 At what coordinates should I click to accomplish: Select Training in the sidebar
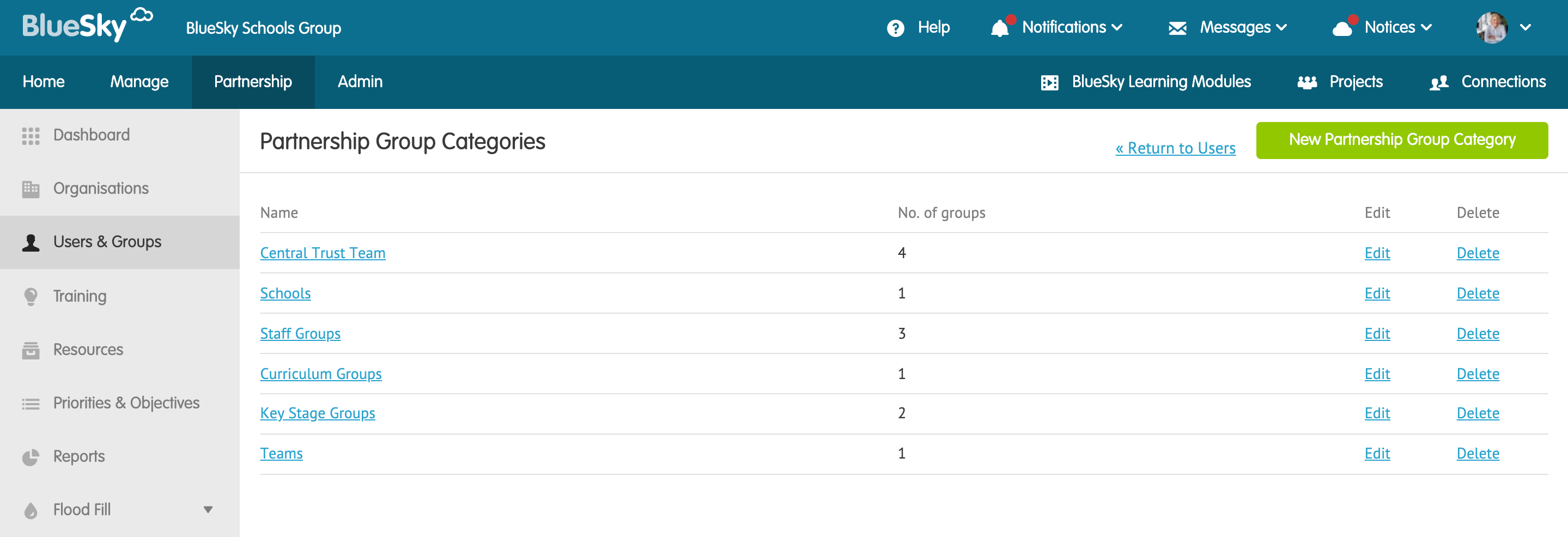pyautogui.click(x=120, y=296)
